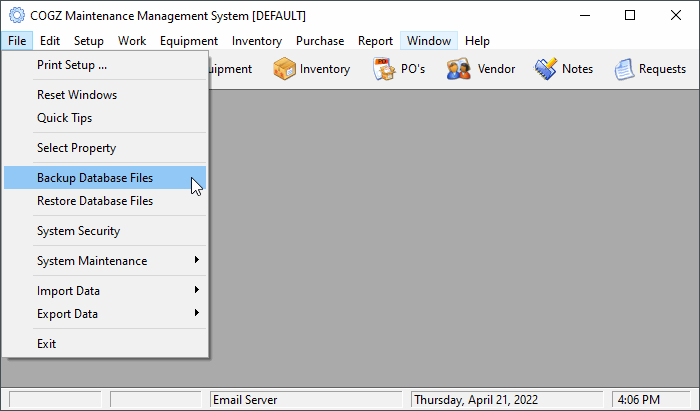Expand the System Maintenance submenu

(105, 261)
